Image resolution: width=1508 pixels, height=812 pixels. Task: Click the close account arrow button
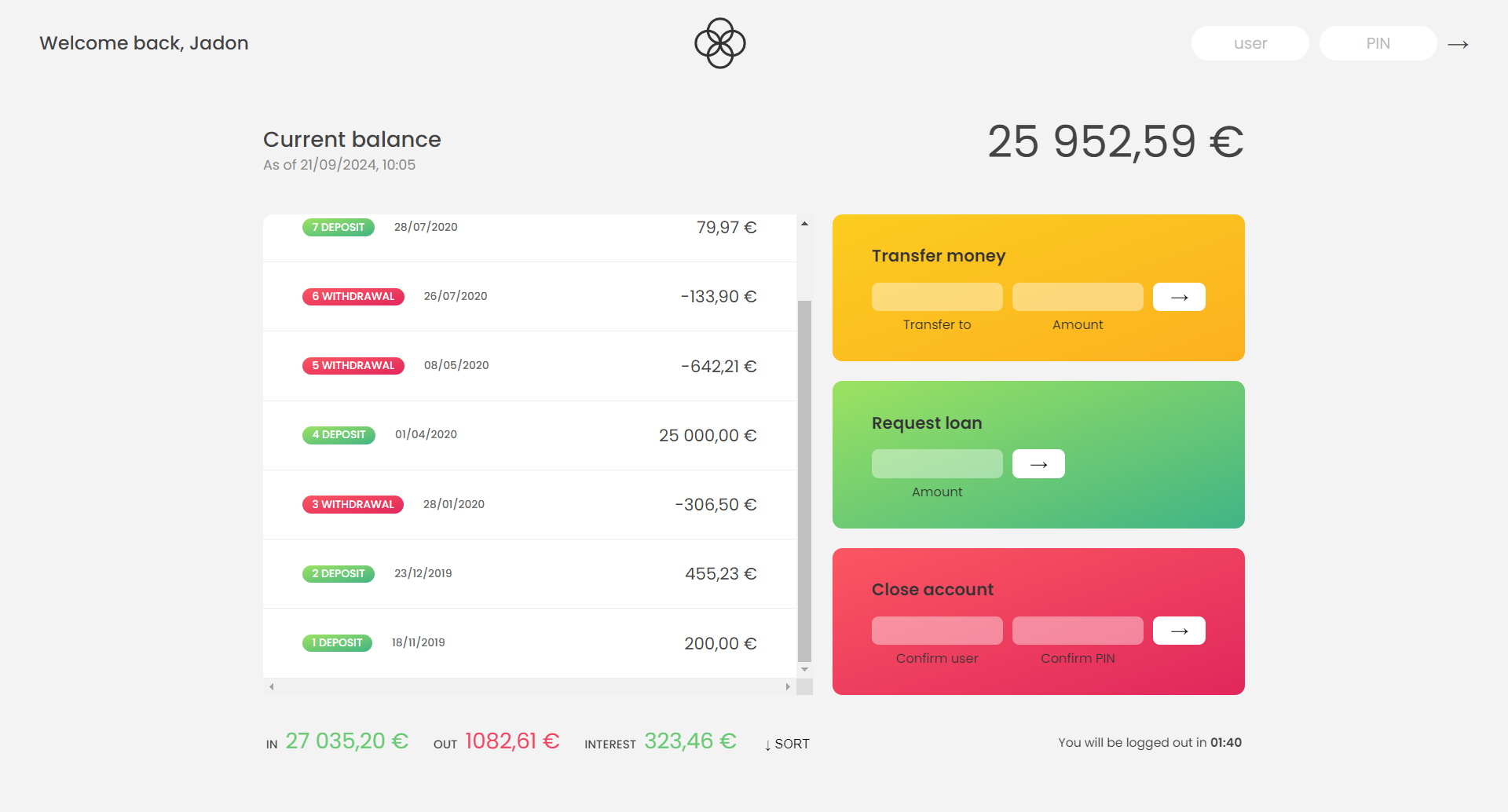[1178, 631]
